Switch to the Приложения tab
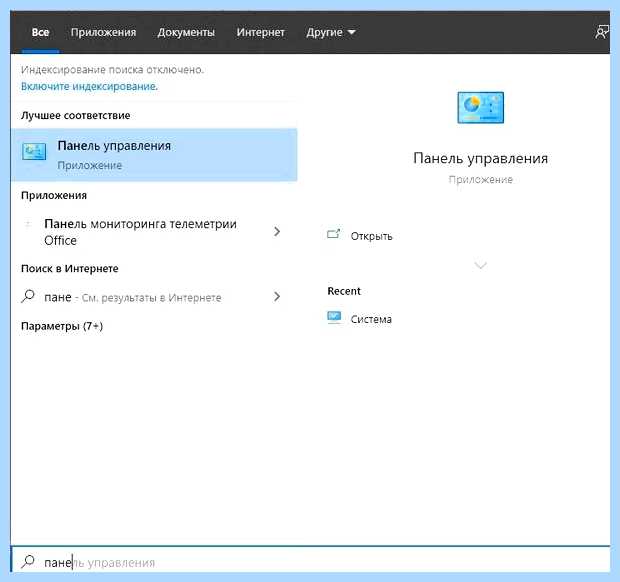The height and width of the screenshot is (582, 620). point(103,32)
